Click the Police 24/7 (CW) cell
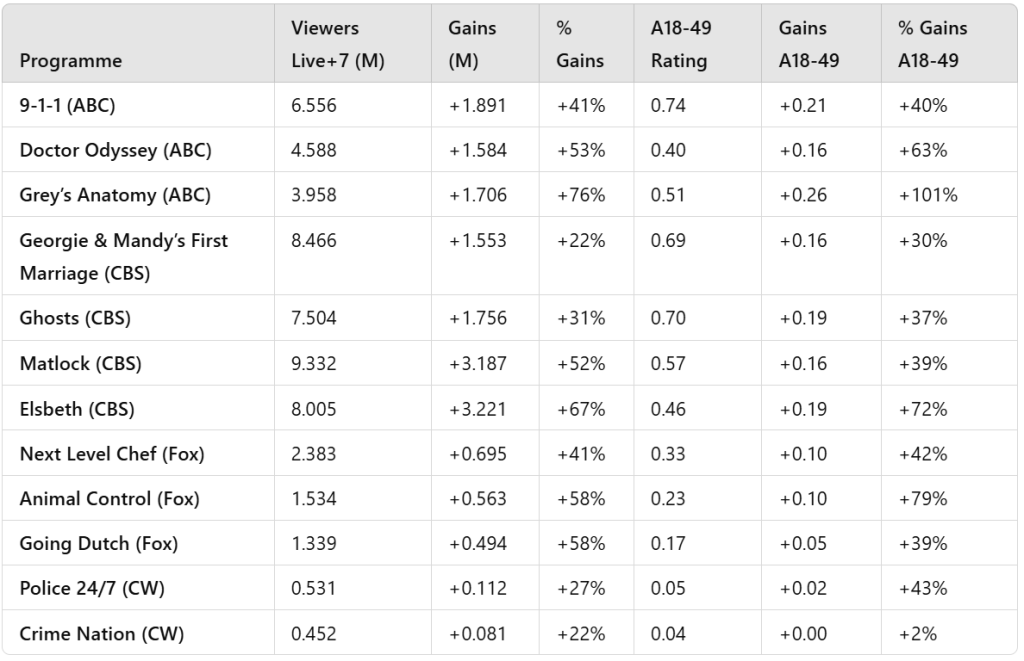Screen dimensions: 1024x661 pos(92,588)
